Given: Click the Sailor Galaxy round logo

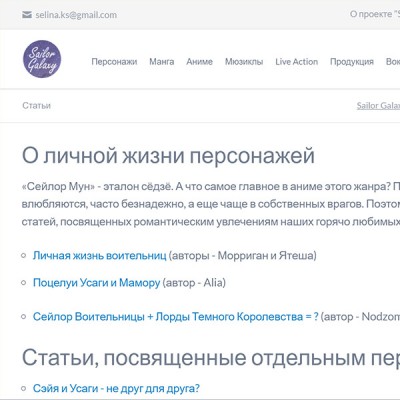Looking at the screenshot, I should [42, 59].
